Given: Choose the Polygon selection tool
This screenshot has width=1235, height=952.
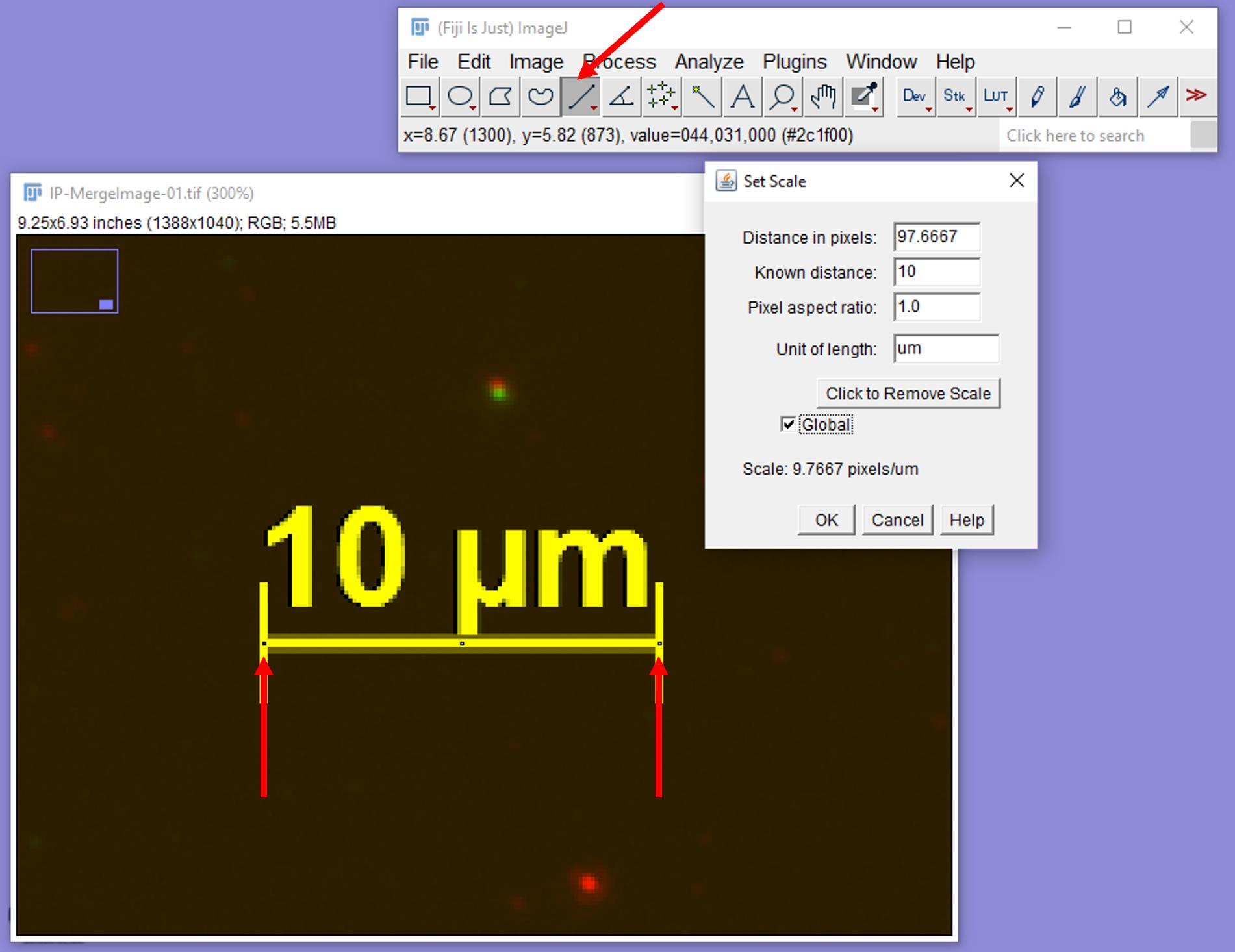Looking at the screenshot, I should (x=500, y=97).
